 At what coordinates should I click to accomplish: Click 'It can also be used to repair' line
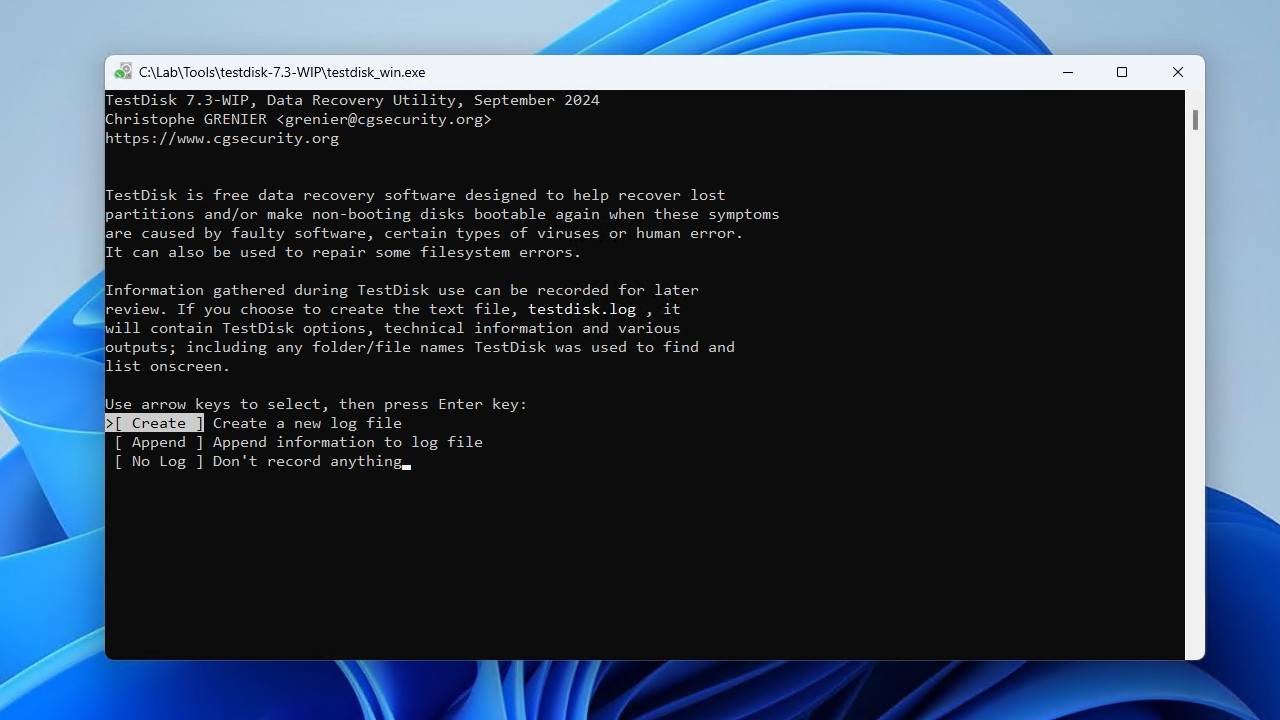coord(343,252)
